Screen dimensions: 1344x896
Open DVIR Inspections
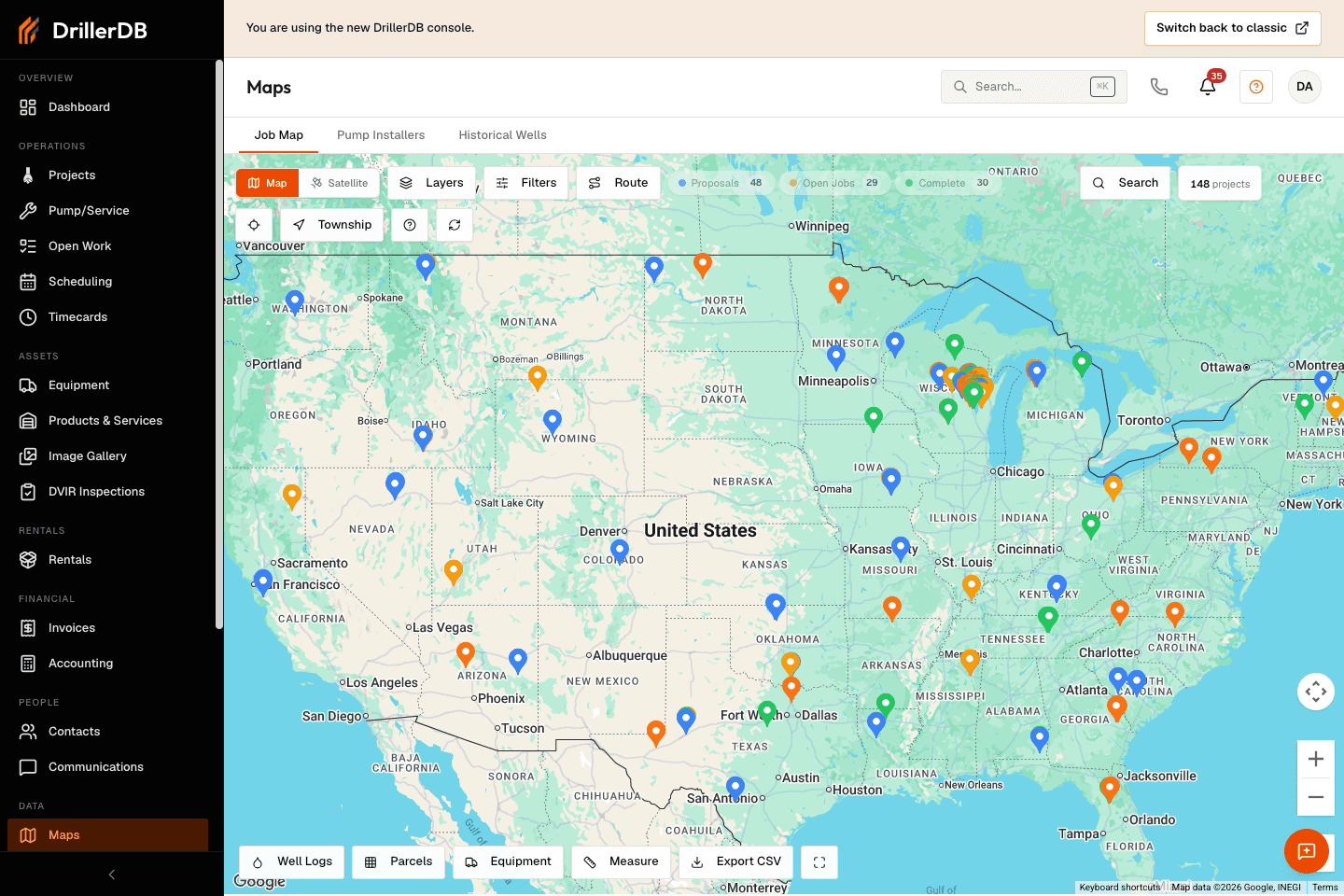click(108, 492)
